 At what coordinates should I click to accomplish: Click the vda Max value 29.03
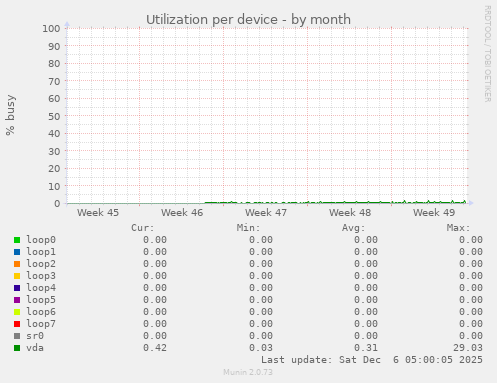(468, 348)
